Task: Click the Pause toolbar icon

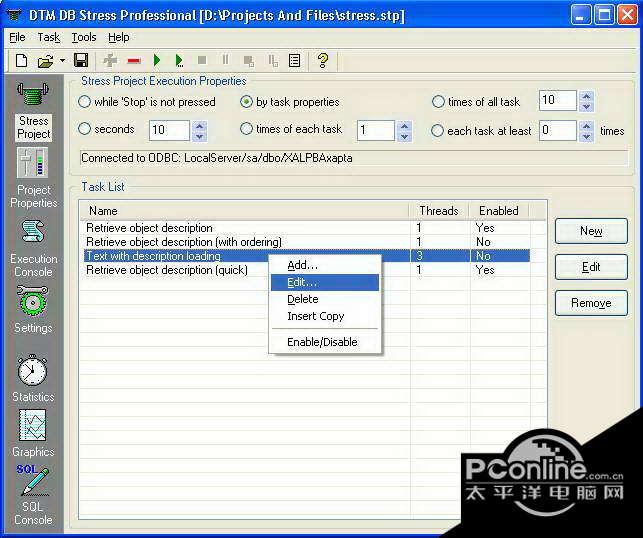Action: coord(225,60)
